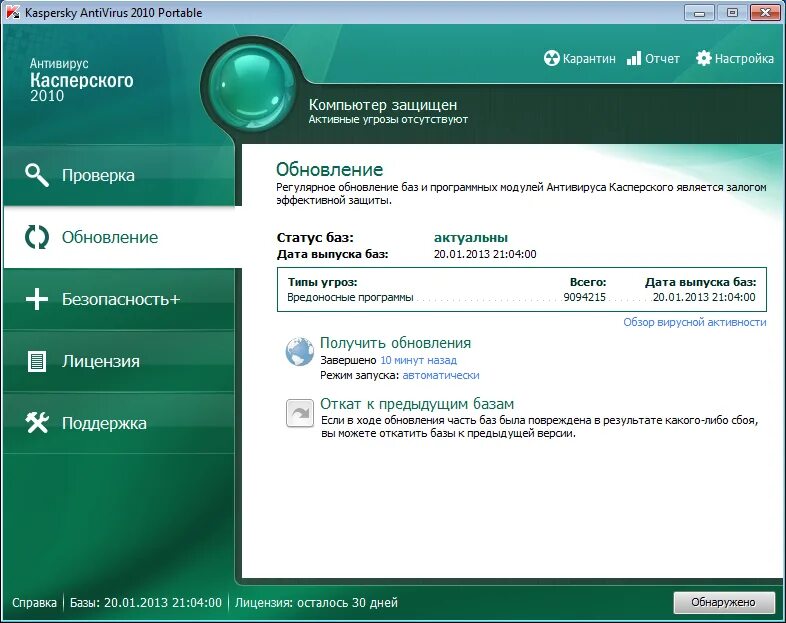The height and width of the screenshot is (623, 786).
Task: Click the 'Статус баз:' label
Action: 315,238
